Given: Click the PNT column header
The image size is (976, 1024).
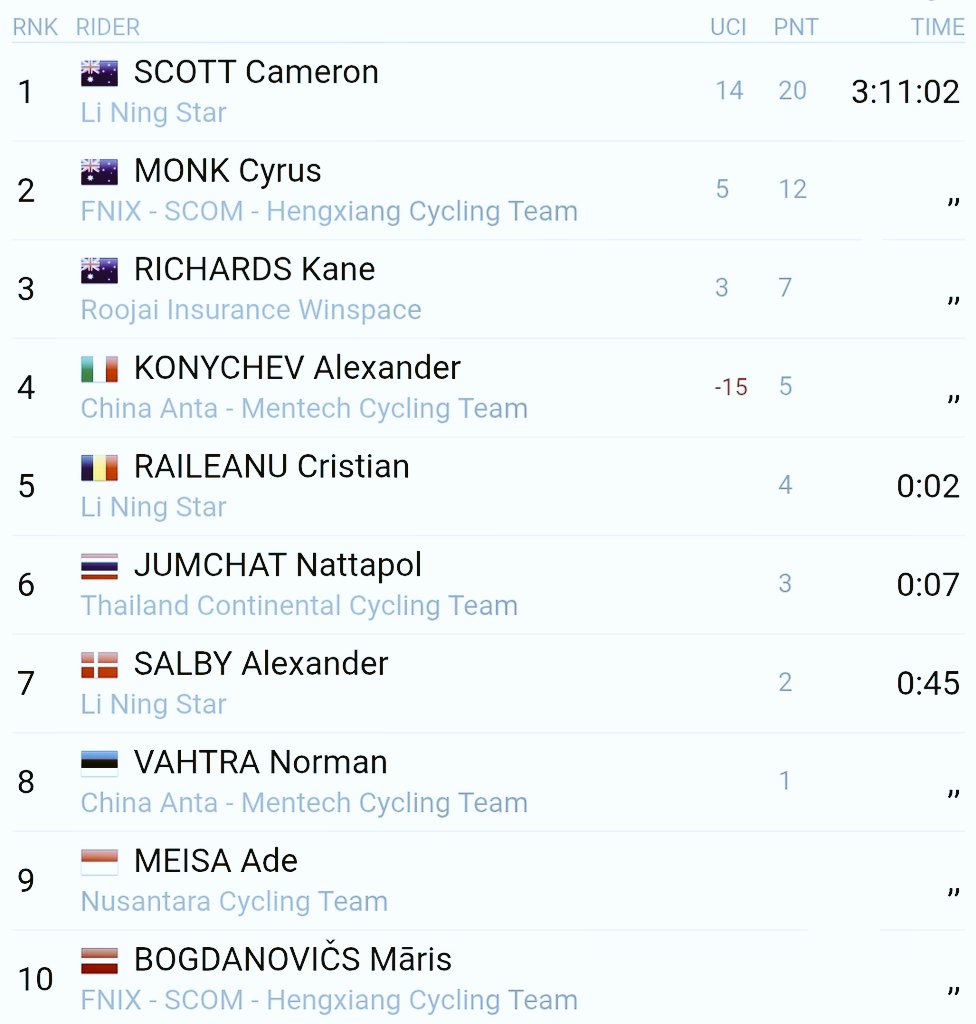Looking at the screenshot, I should click(796, 27).
